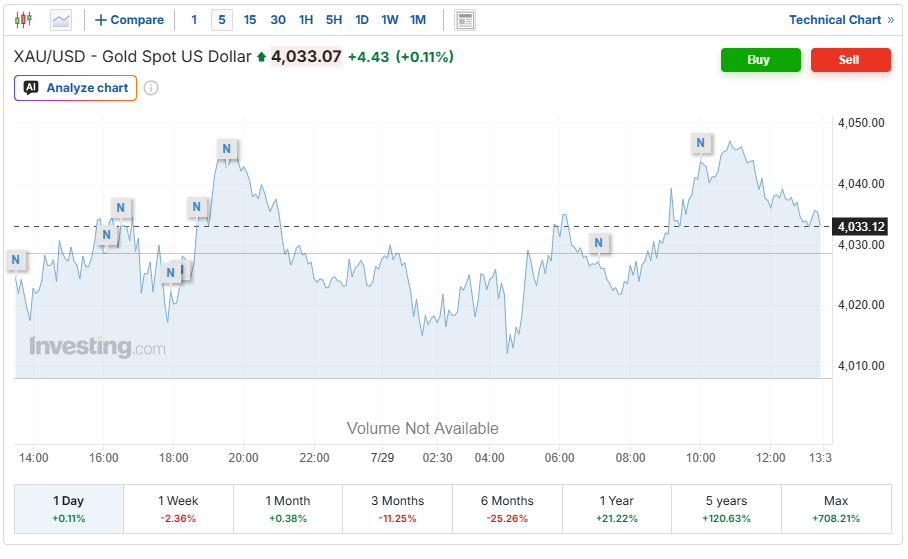908x559 pixels.
Task: Open the news marker near 10:00
Action: click(701, 143)
